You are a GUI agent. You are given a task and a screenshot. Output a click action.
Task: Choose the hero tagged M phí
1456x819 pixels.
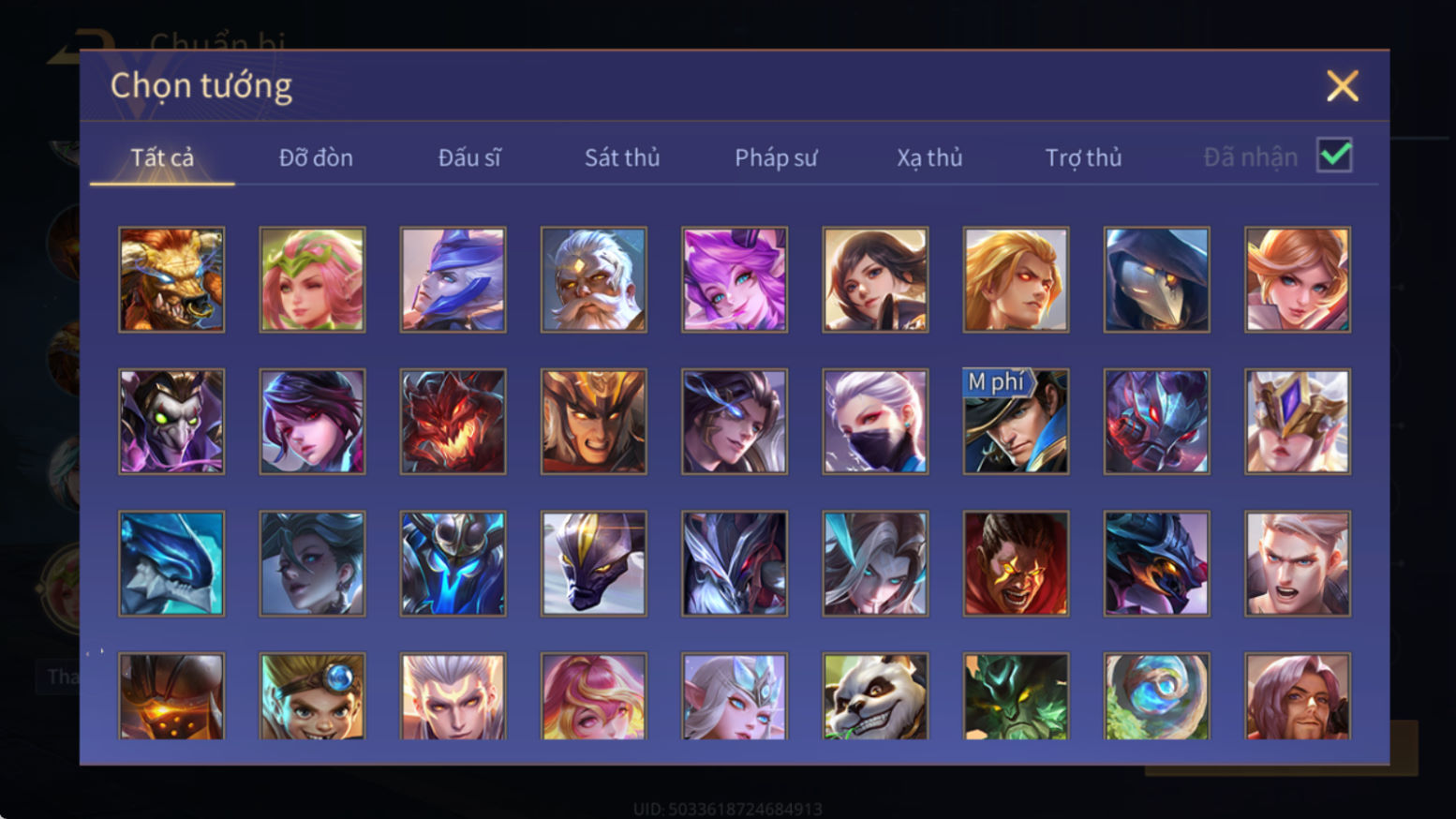tap(1016, 421)
